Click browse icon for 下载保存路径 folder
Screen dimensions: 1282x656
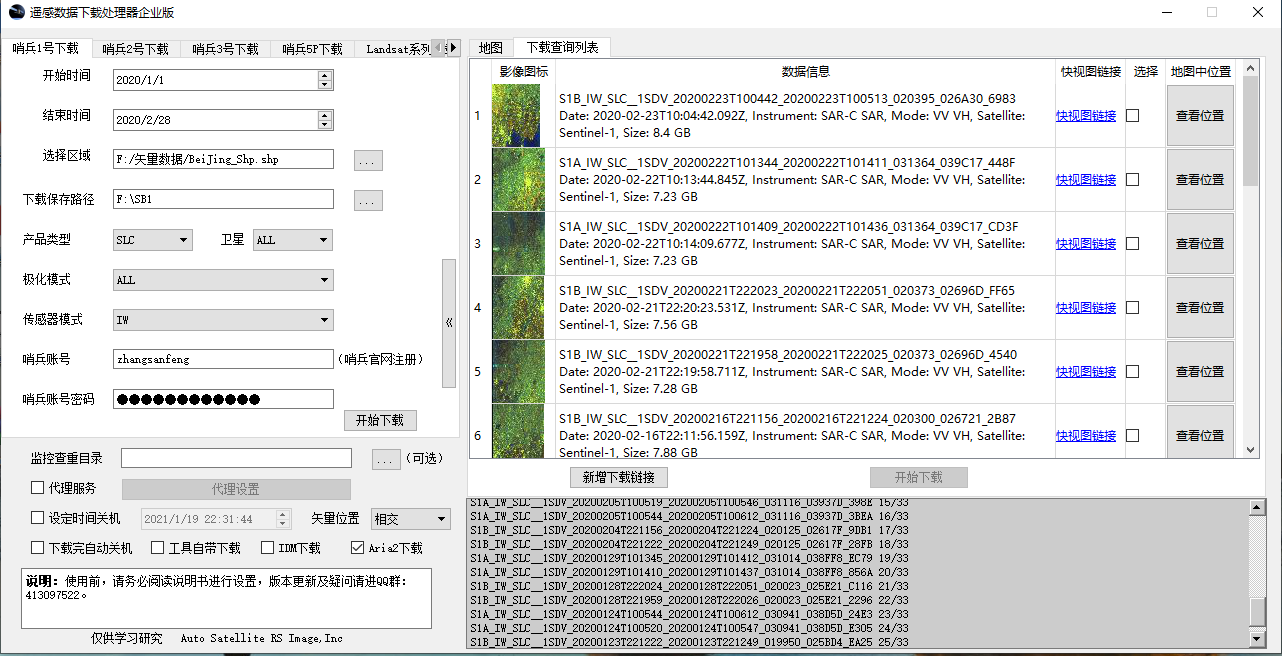pos(368,199)
